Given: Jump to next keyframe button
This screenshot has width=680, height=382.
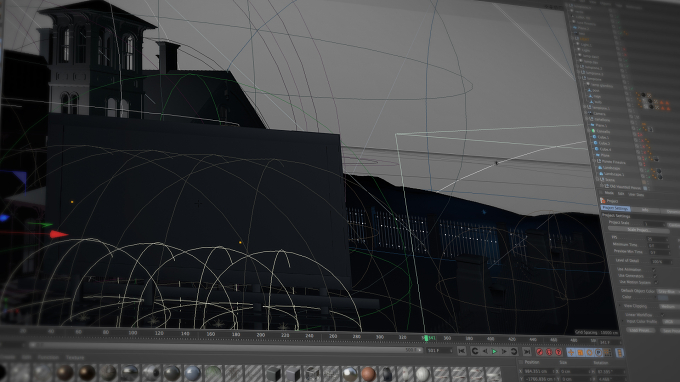Looking at the screenshot, I should (514, 352).
